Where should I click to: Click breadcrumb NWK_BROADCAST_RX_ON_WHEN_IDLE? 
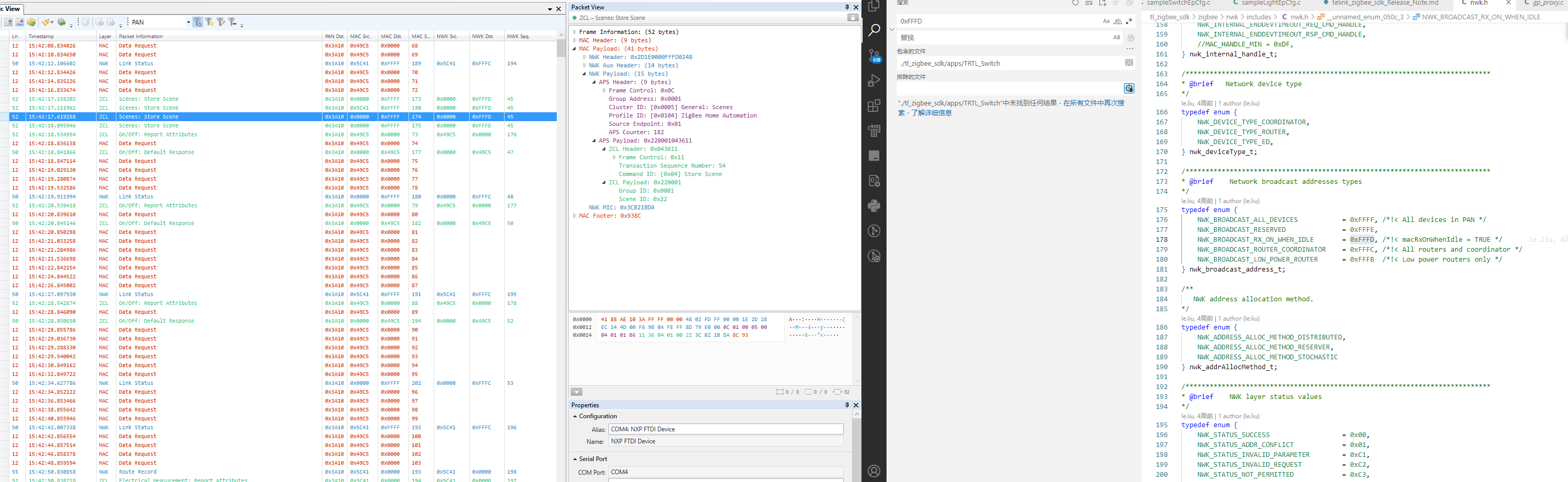[1481, 17]
